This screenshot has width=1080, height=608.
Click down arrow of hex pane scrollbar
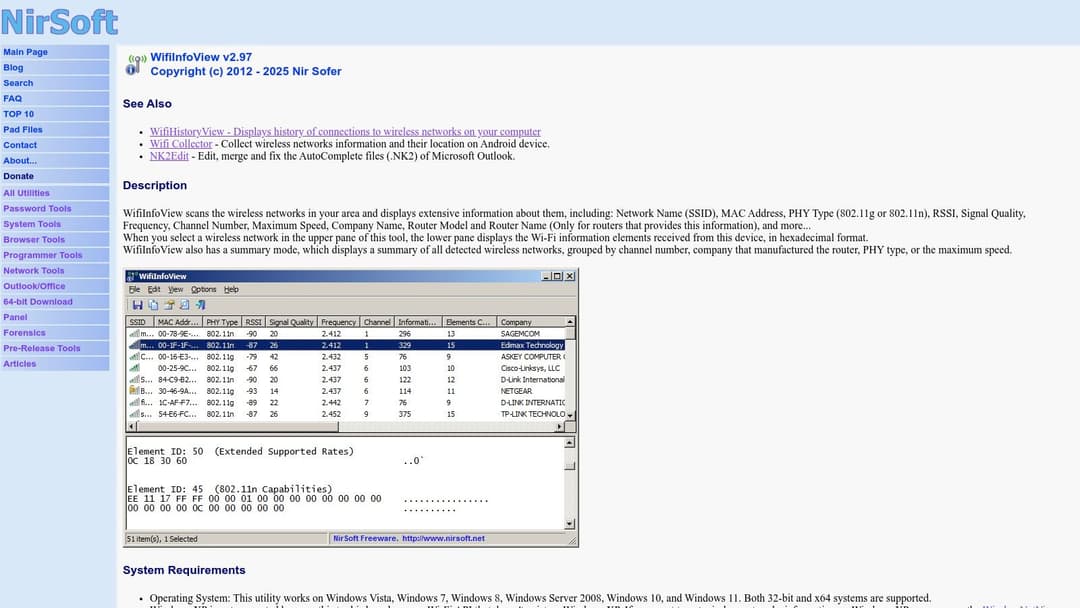click(570, 524)
